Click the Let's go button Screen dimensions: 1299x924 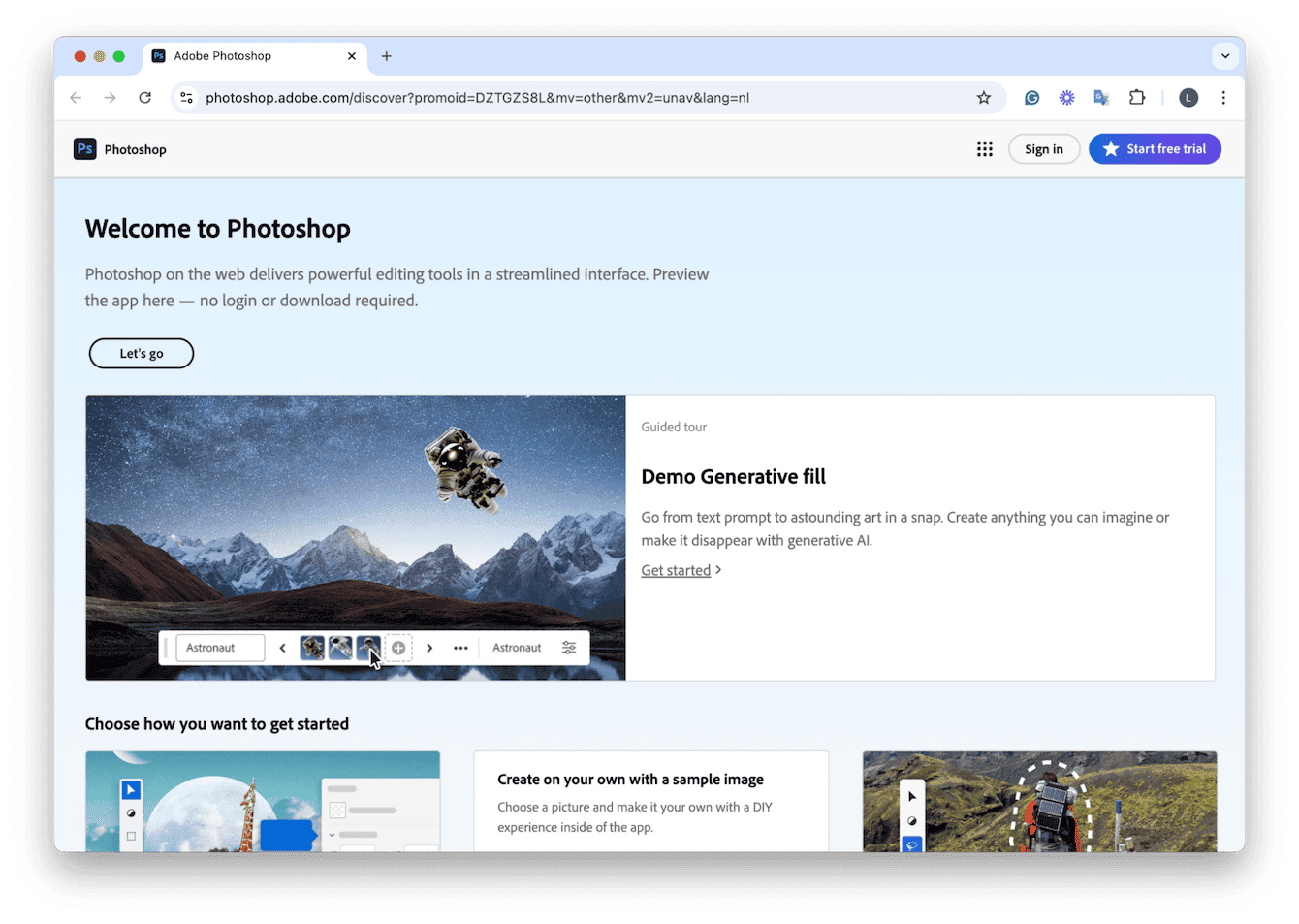[x=141, y=353]
